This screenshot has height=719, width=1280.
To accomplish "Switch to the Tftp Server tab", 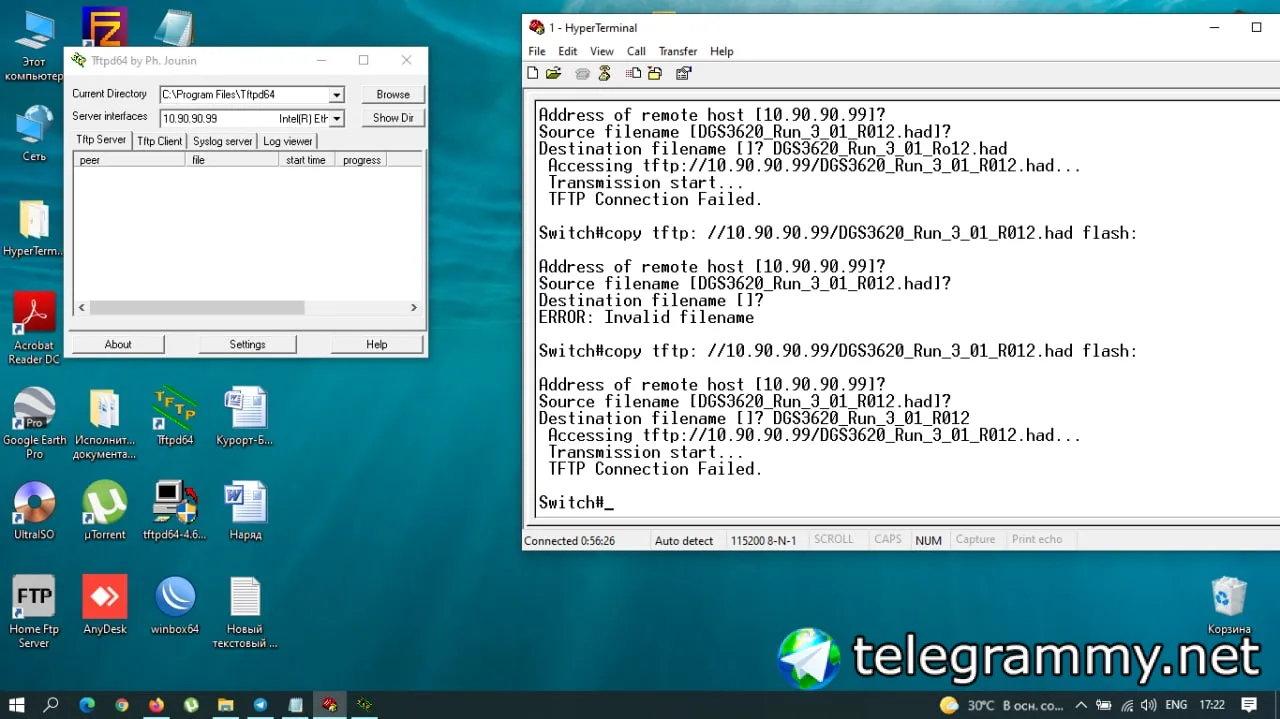I will pyautogui.click(x=101, y=140).
